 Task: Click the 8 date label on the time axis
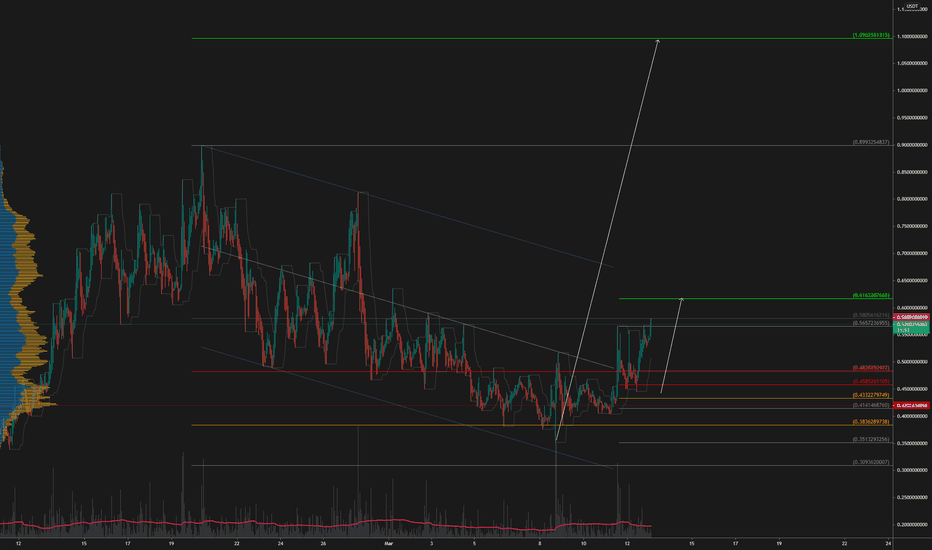pos(540,543)
